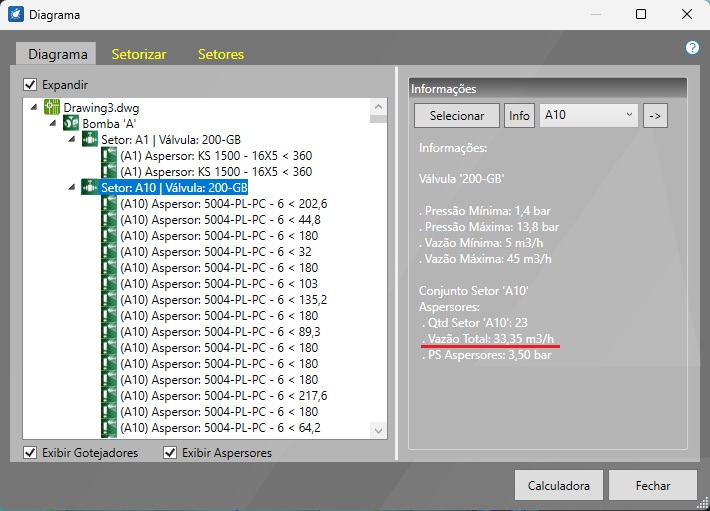Toggle the Exibir Gotejadores checkbox

coord(31,453)
